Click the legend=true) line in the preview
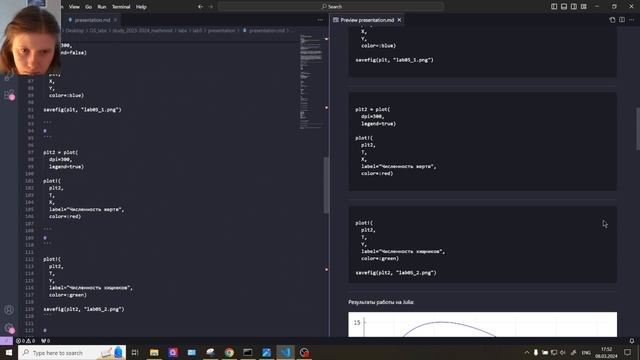 [x=378, y=123]
